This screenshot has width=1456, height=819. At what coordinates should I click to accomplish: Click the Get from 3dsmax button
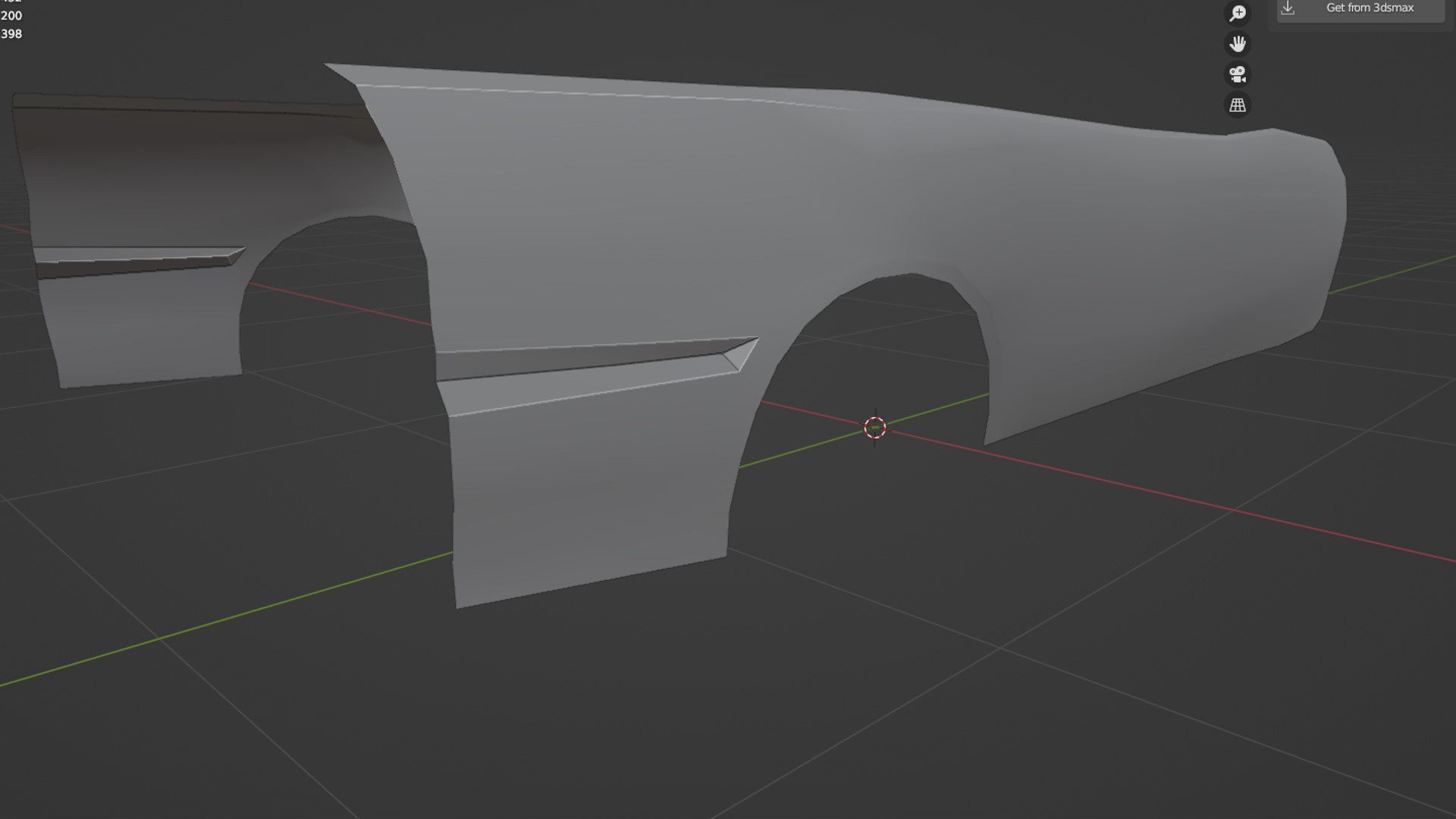[1369, 8]
